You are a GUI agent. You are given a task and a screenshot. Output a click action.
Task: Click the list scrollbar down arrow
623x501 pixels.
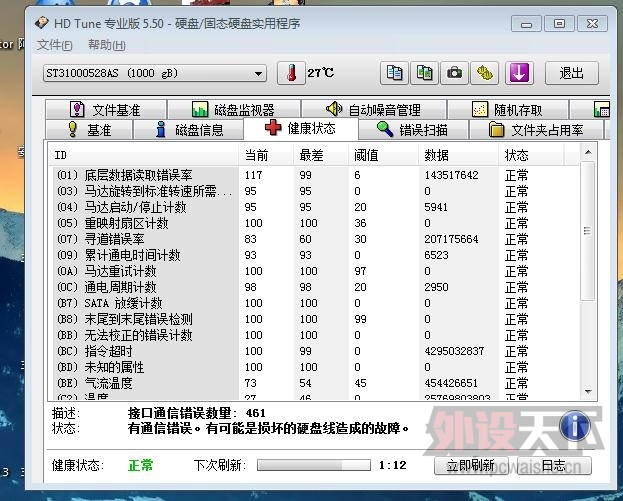pyautogui.click(x=588, y=391)
